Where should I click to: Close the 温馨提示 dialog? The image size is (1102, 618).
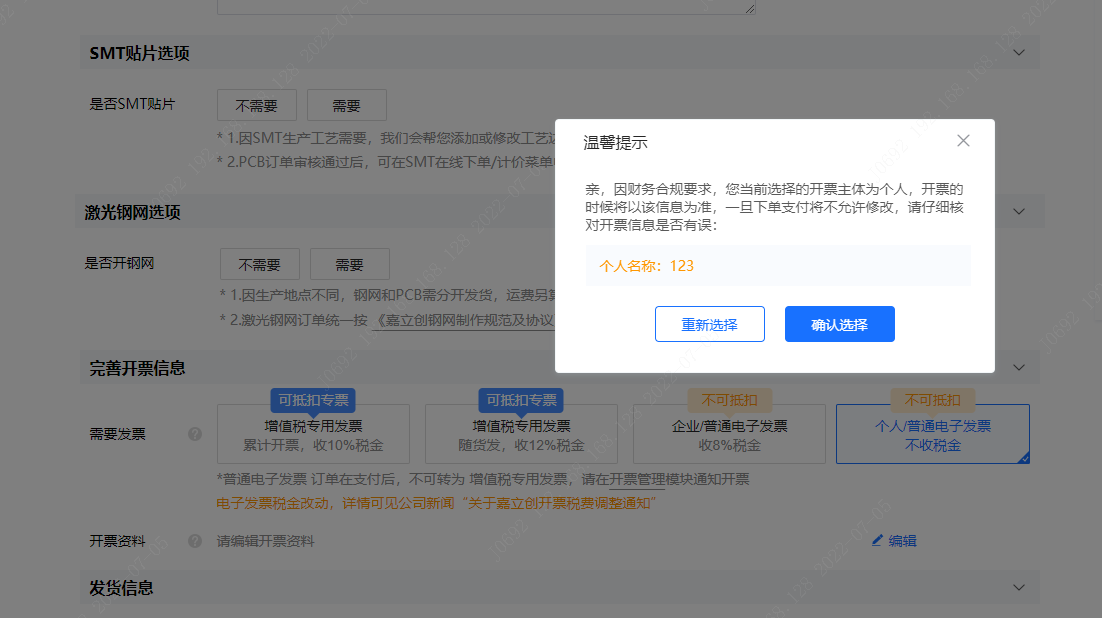tap(963, 141)
